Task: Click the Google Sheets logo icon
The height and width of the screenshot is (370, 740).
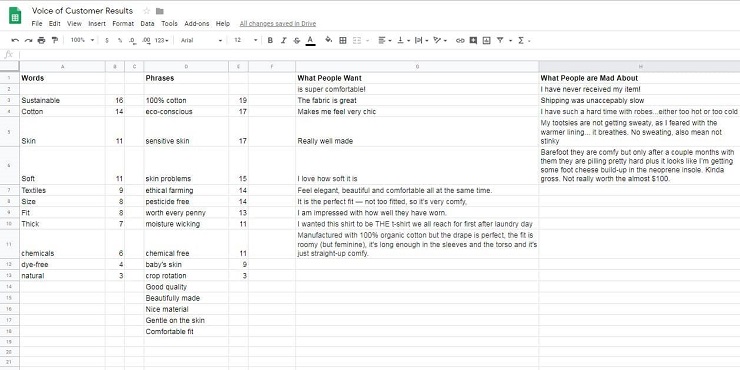Action: point(15,16)
